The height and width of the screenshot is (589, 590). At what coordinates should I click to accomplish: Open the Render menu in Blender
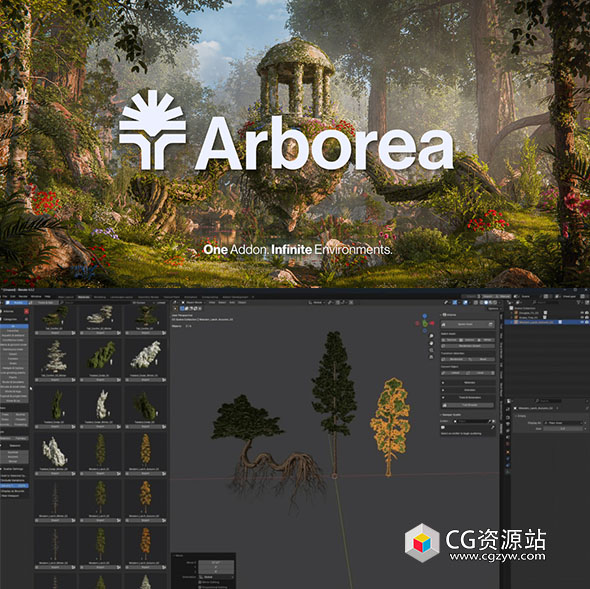[23, 297]
